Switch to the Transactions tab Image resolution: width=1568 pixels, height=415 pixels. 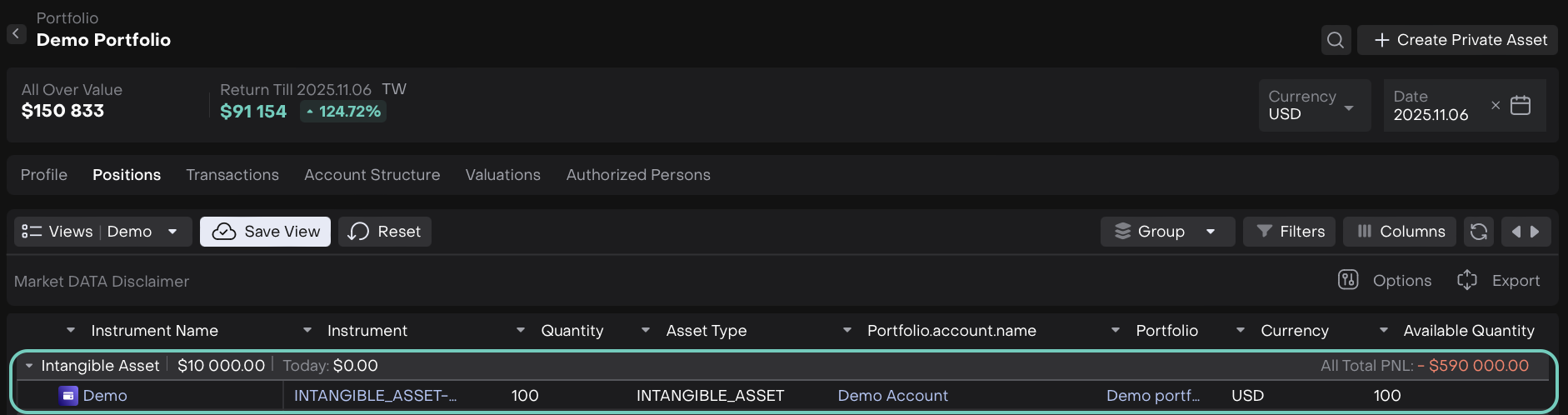[x=232, y=175]
